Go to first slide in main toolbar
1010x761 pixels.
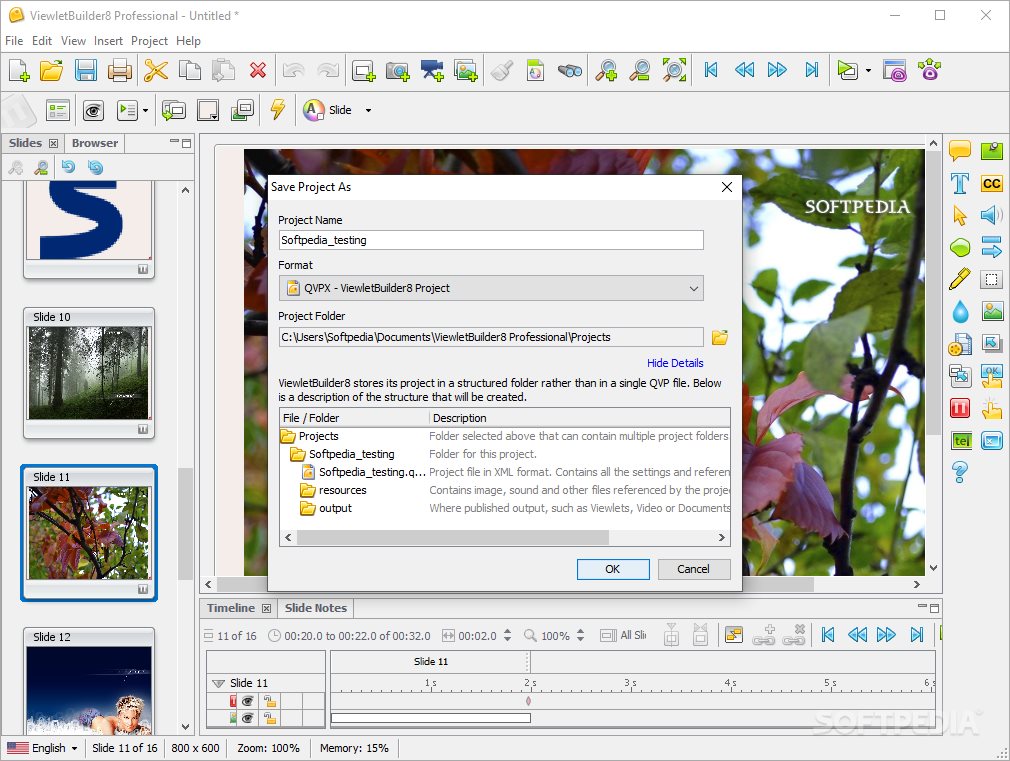pyautogui.click(x=710, y=70)
